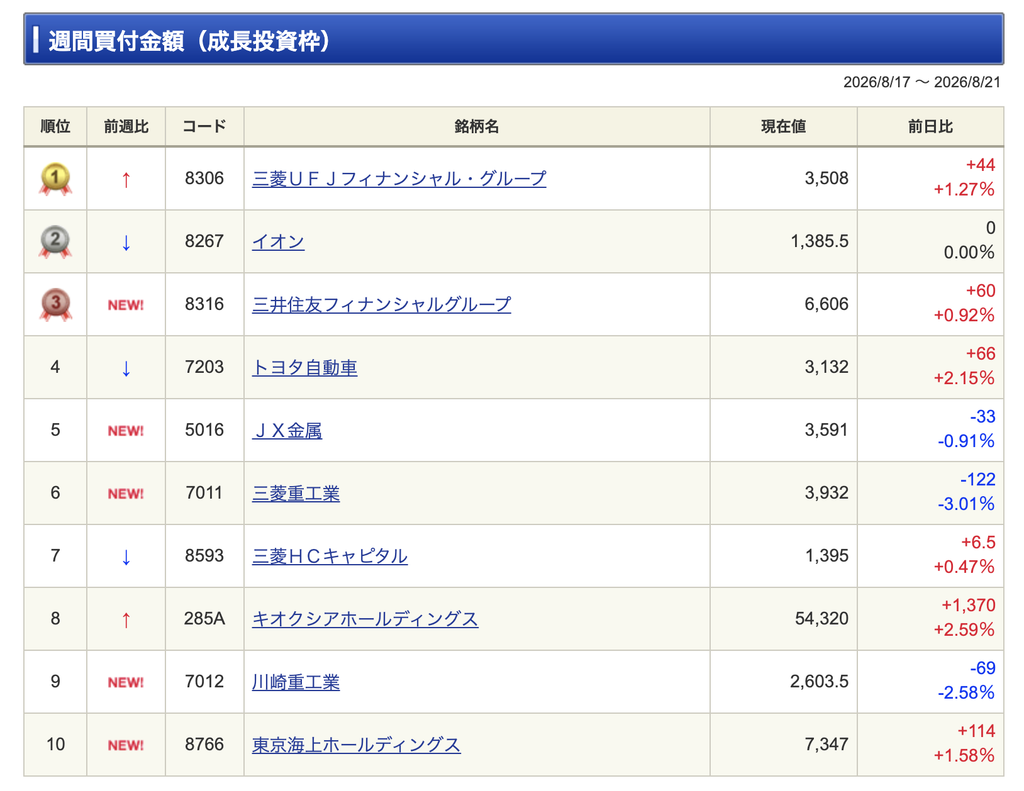Click the current price 2,603.5

[x=819, y=682]
